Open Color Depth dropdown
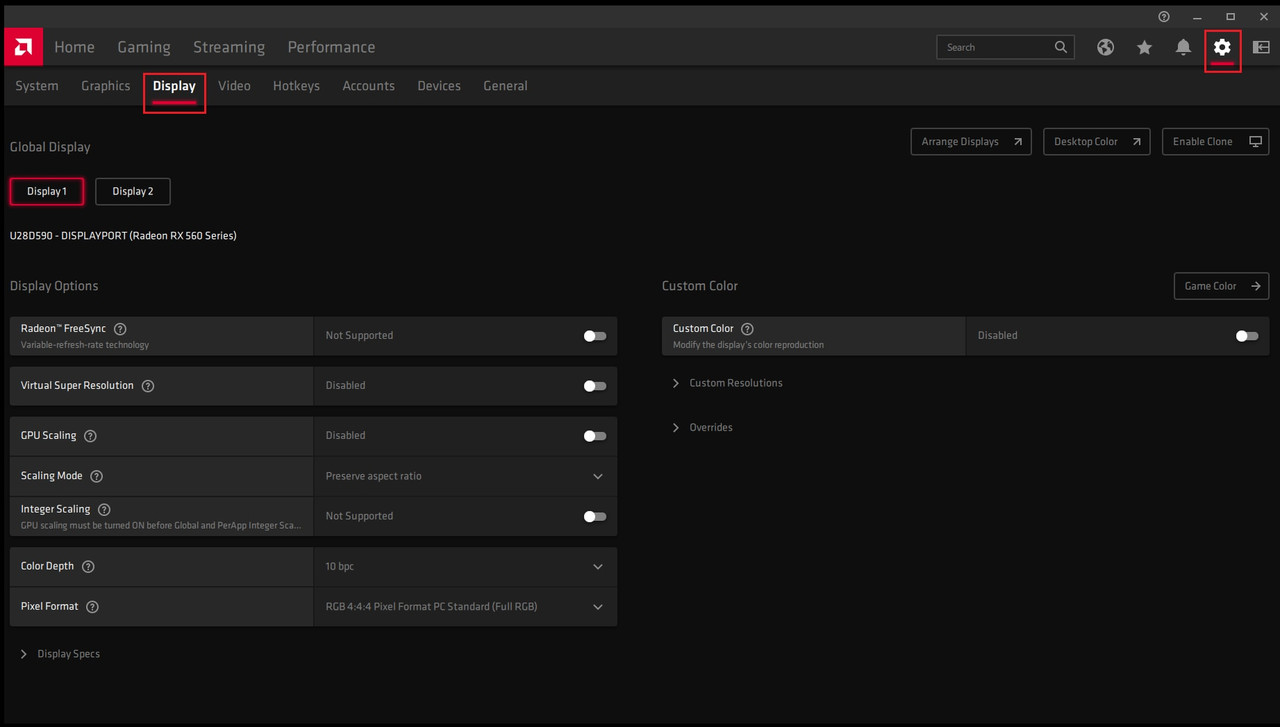The image size is (1280, 727). [x=465, y=566]
